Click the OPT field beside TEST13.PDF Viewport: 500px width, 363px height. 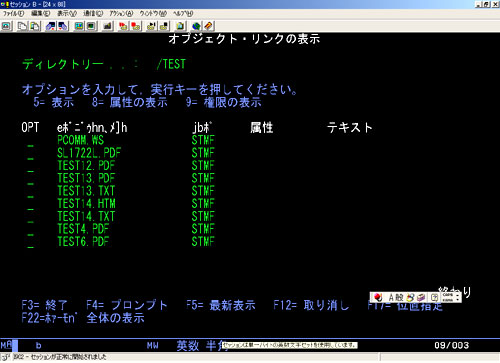pos(30,179)
